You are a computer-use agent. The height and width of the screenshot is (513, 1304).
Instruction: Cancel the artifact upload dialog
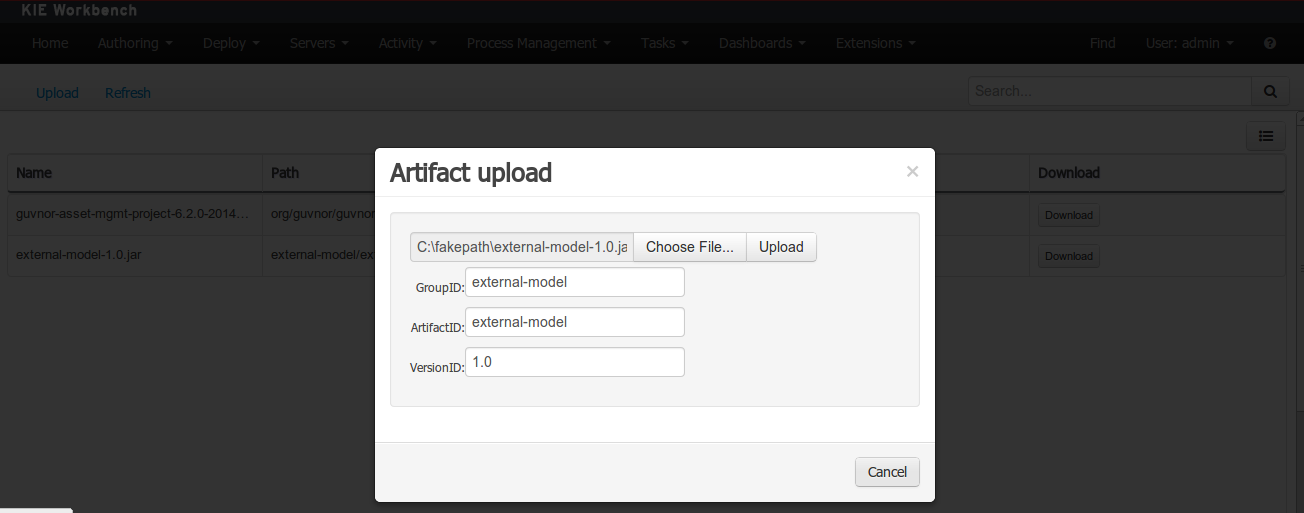pyautogui.click(x=887, y=472)
